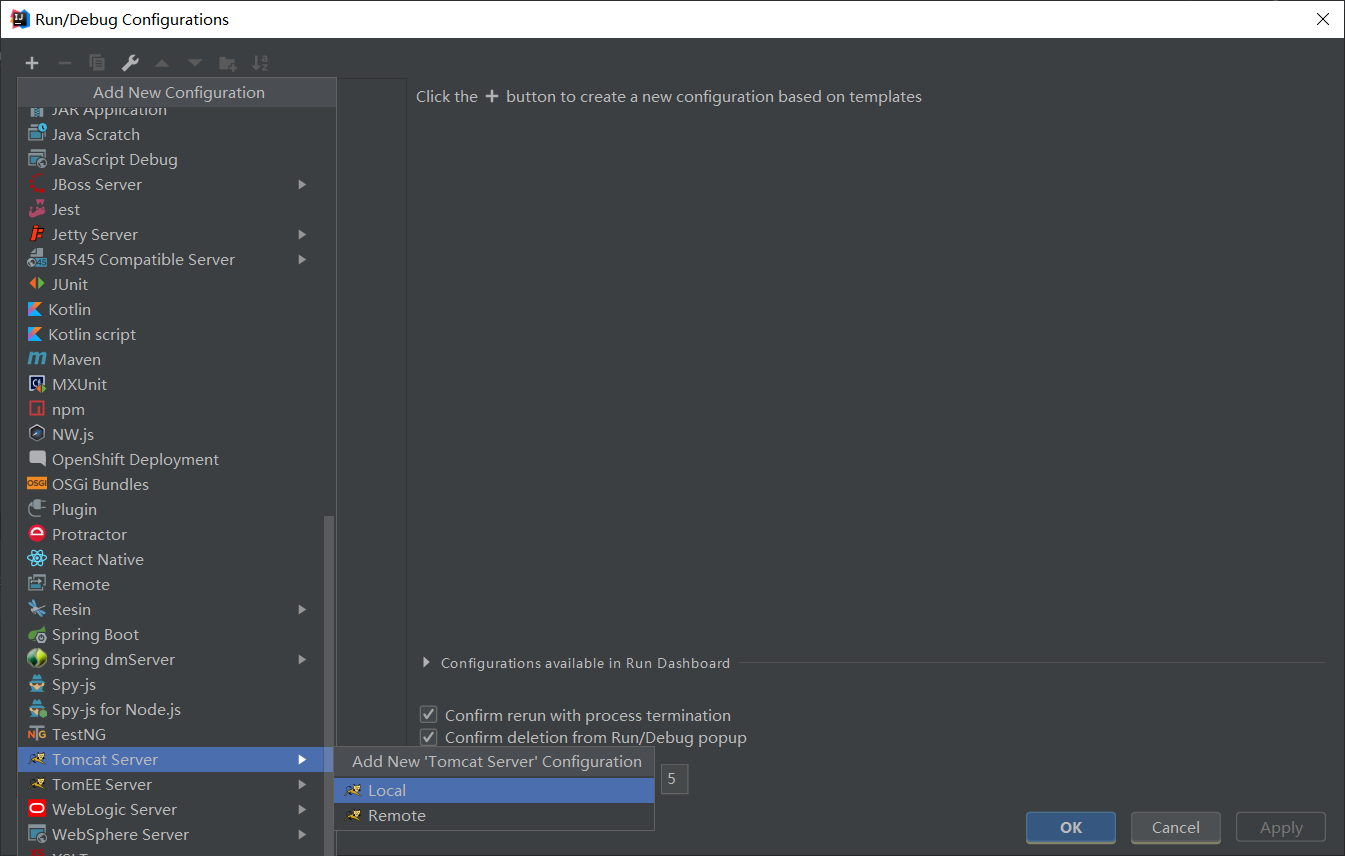Expand the TomEE Server submenu arrow
1345x856 pixels.
pyautogui.click(x=302, y=784)
